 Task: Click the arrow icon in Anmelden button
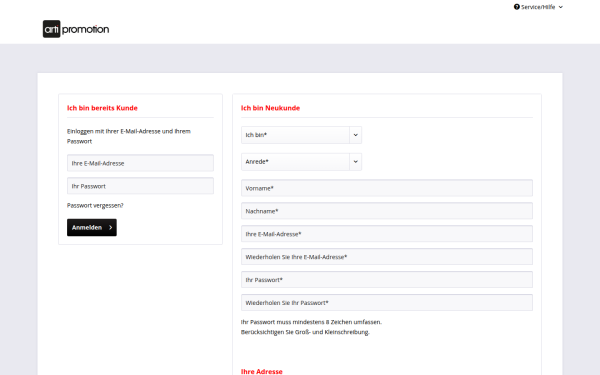tap(111, 227)
